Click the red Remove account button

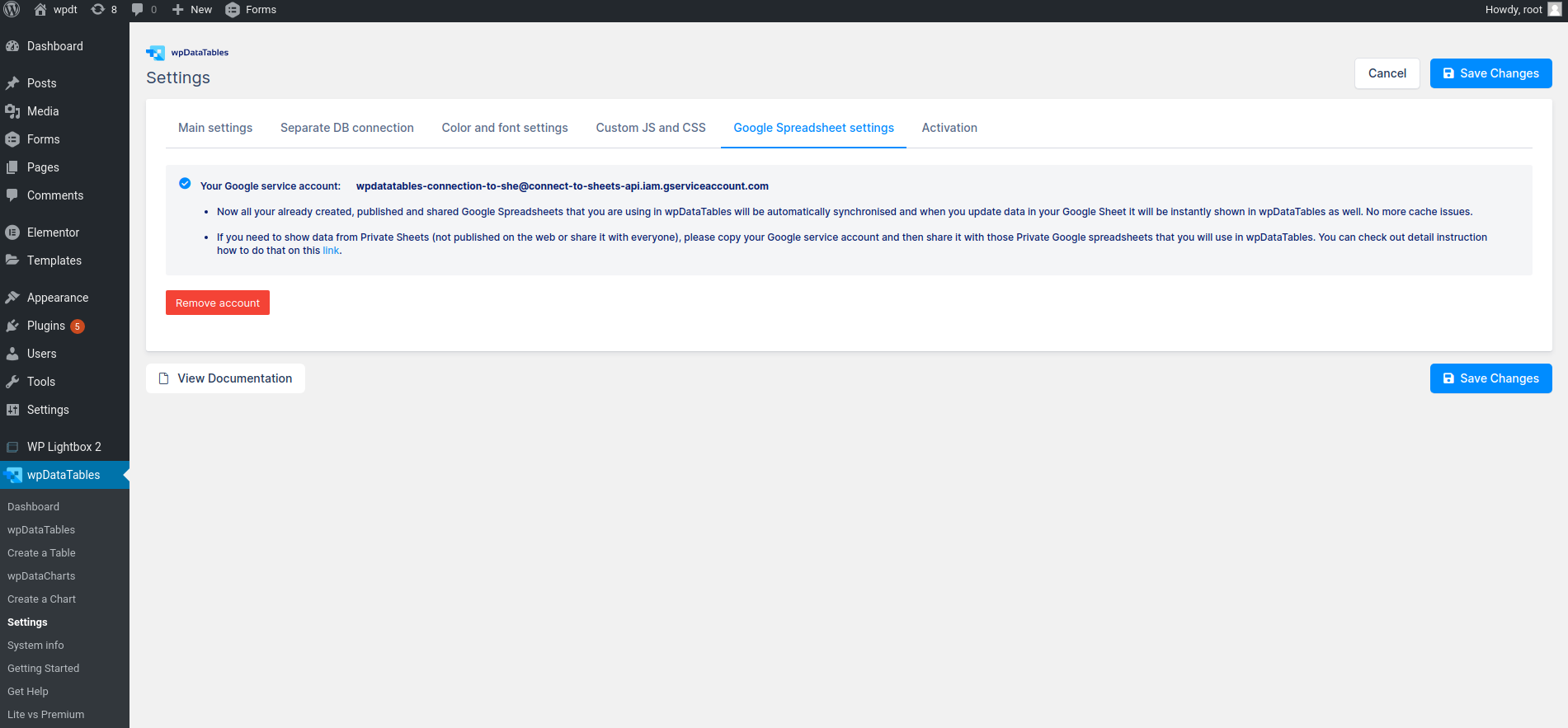pyautogui.click(x=218, y=303)
